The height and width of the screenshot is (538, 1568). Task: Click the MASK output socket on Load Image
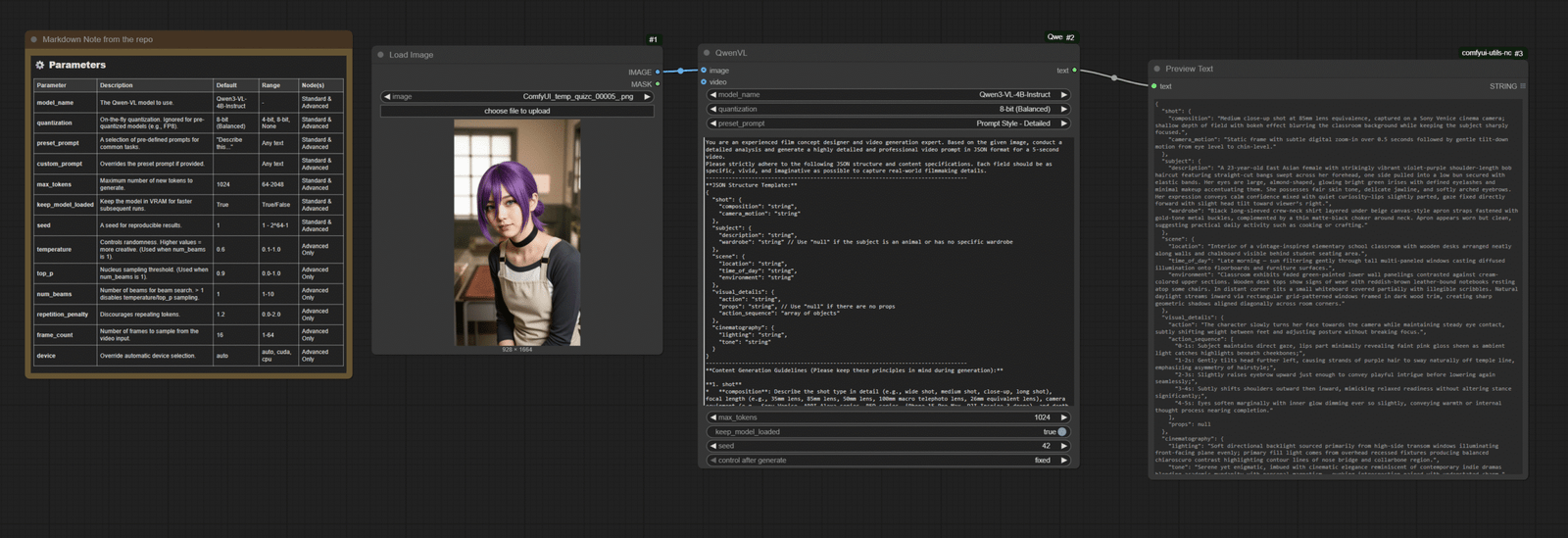(x=658, y=84)
